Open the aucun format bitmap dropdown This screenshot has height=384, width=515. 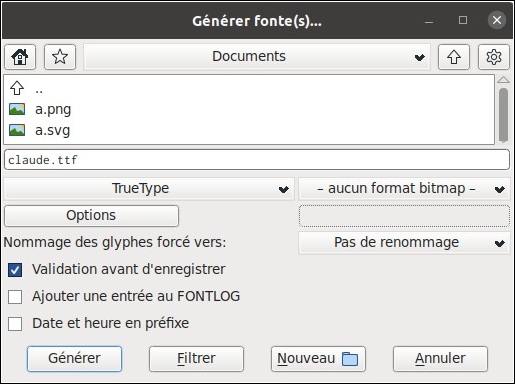[404, 189]
